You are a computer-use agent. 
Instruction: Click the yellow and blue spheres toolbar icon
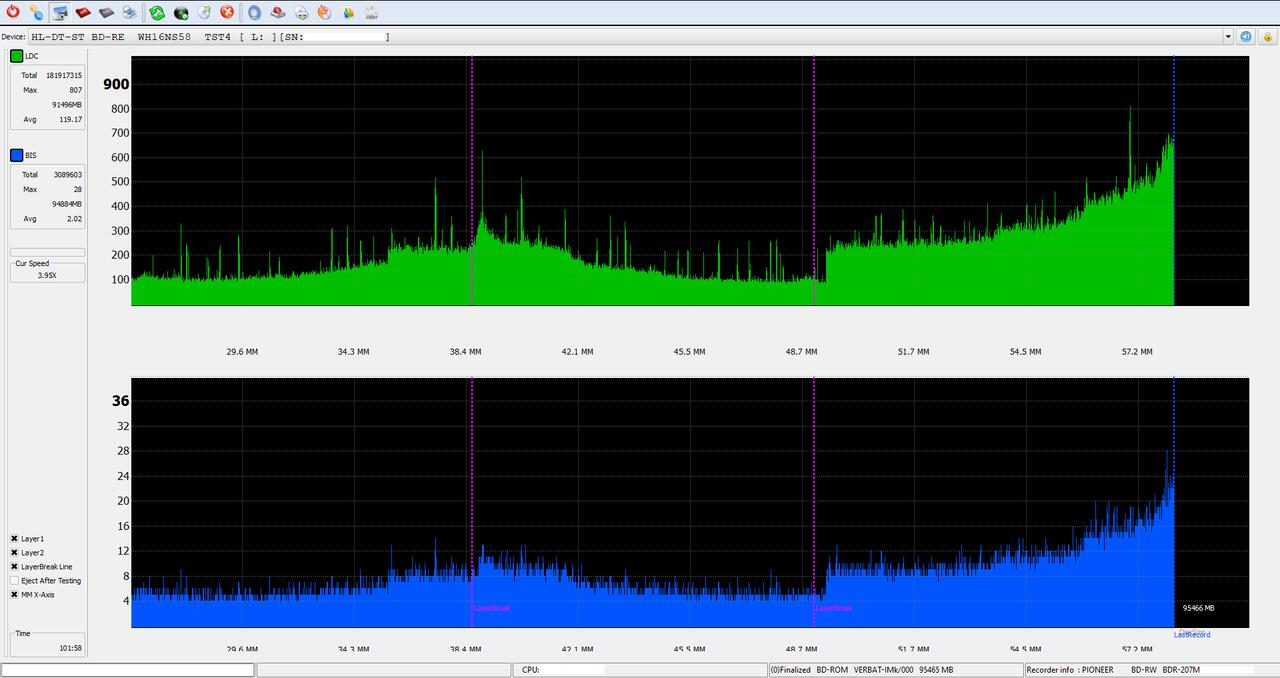(36, 13)
